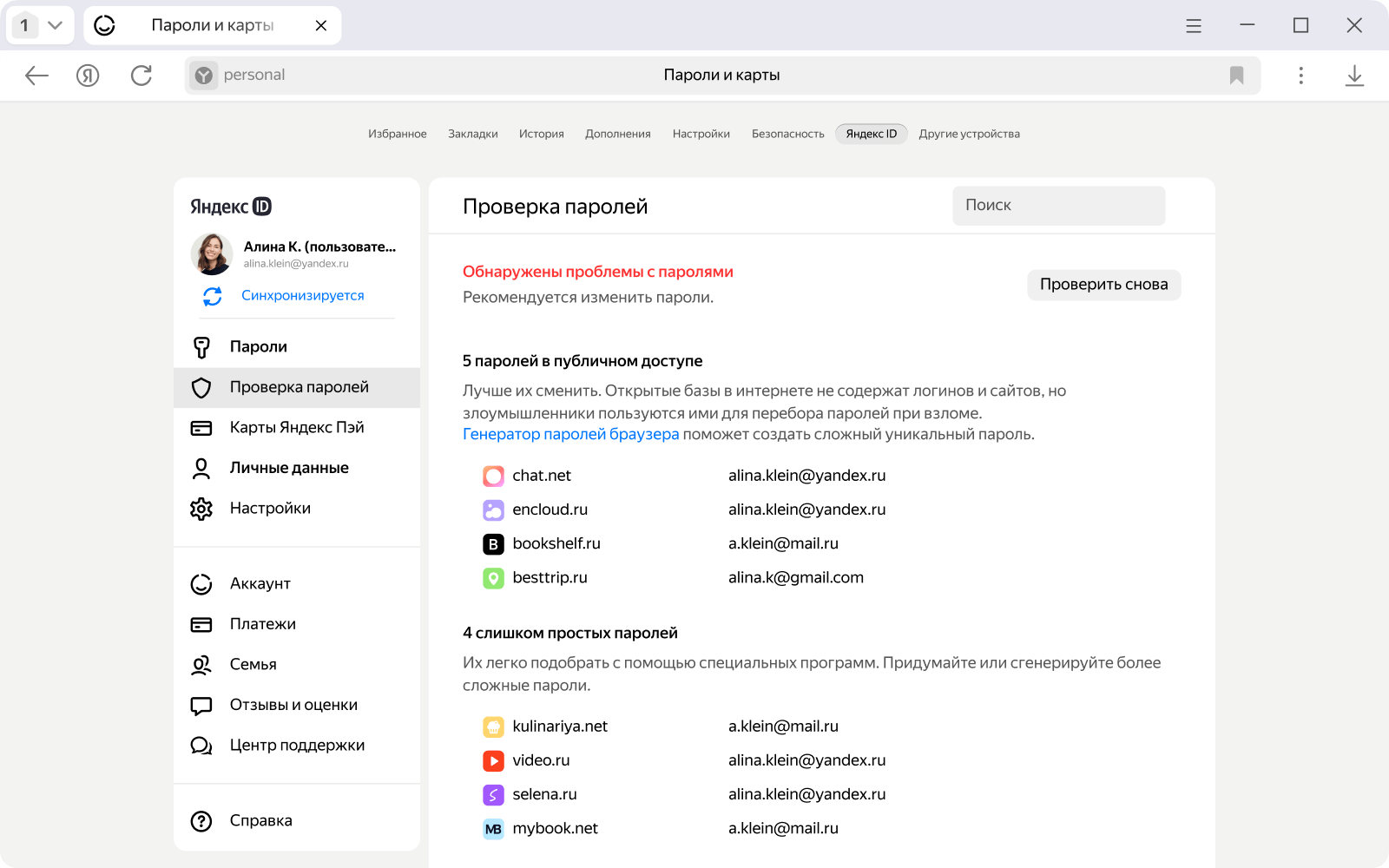
Task: Open sidebar Настройки with gear icon
Action: [x=297, y=509]
